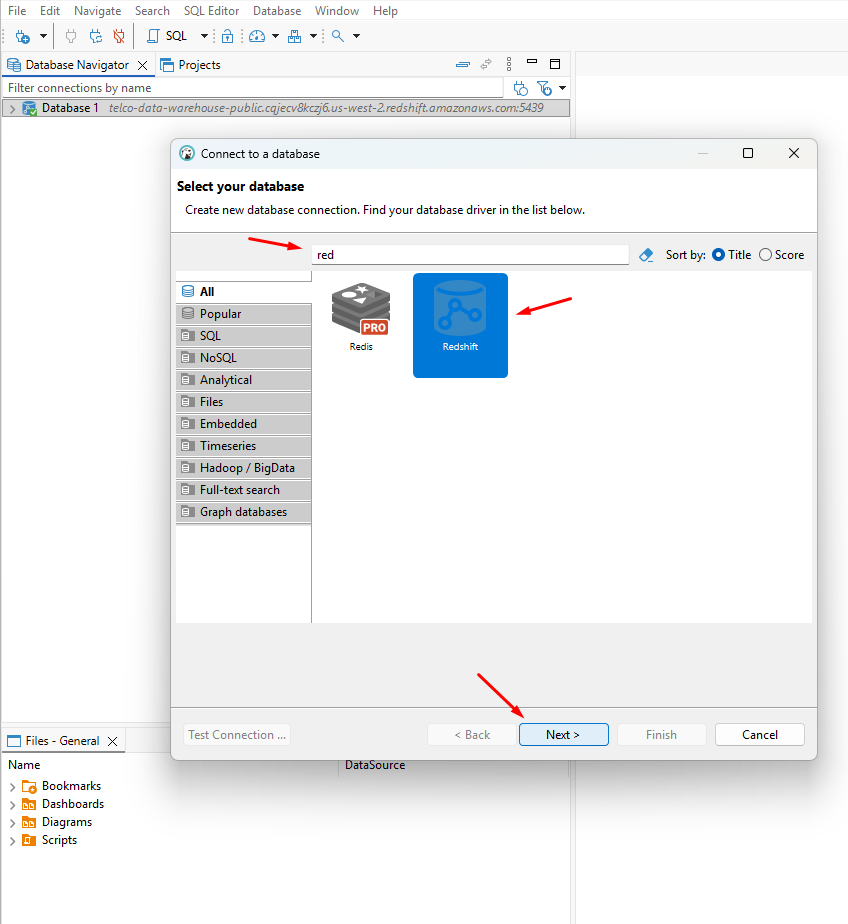Open the Edit menu
Image resolution: width=848 pixels, height=924 pixels.
point(50,11)
